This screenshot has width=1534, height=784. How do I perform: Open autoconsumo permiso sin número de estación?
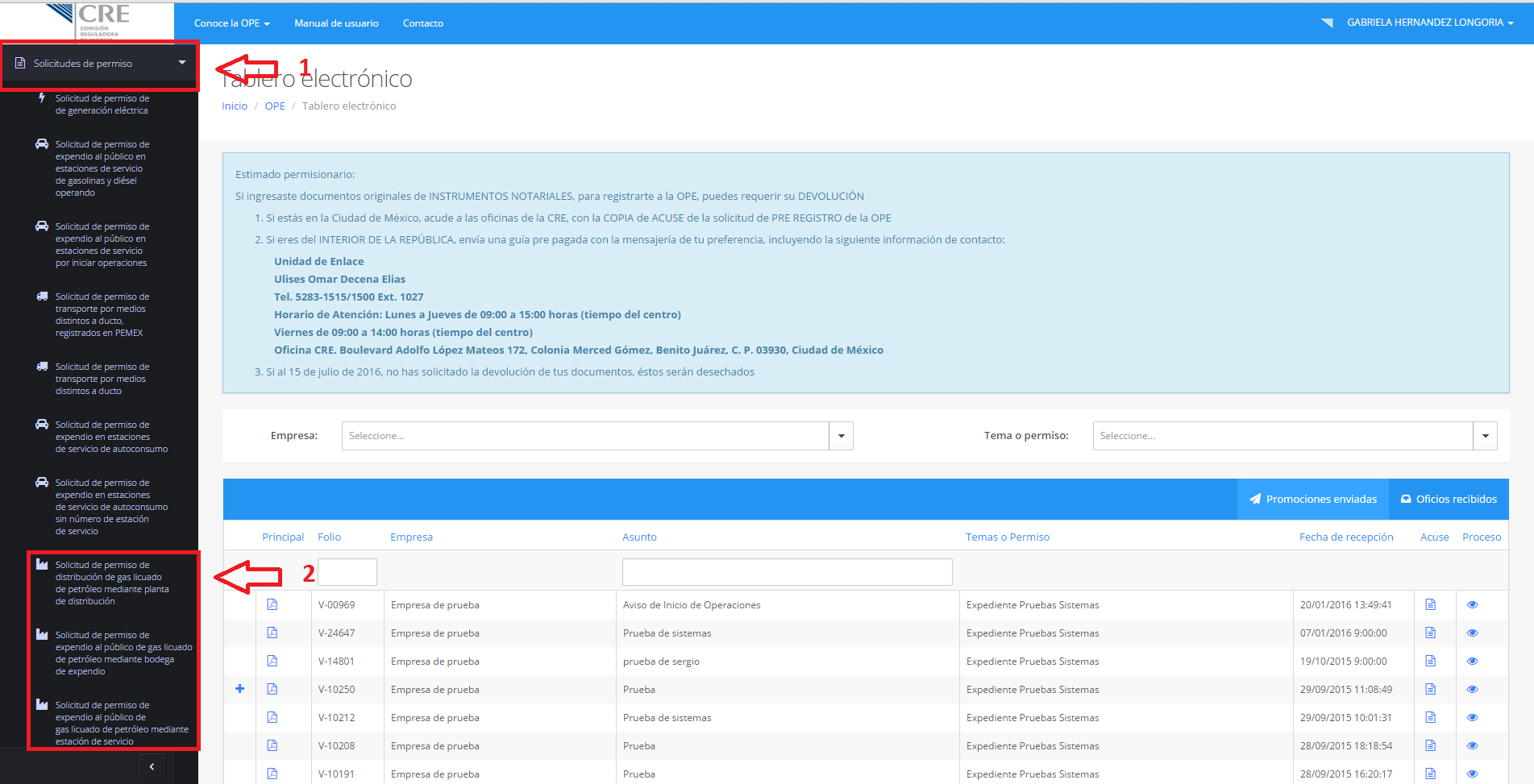102,507
